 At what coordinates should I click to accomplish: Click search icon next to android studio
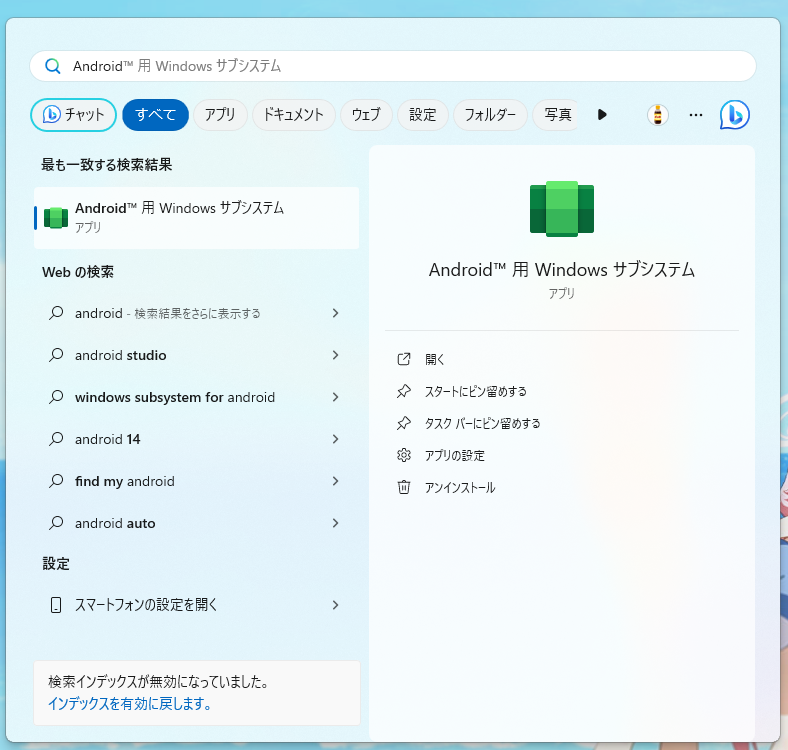pyautogui.click(x=56, y=355)
